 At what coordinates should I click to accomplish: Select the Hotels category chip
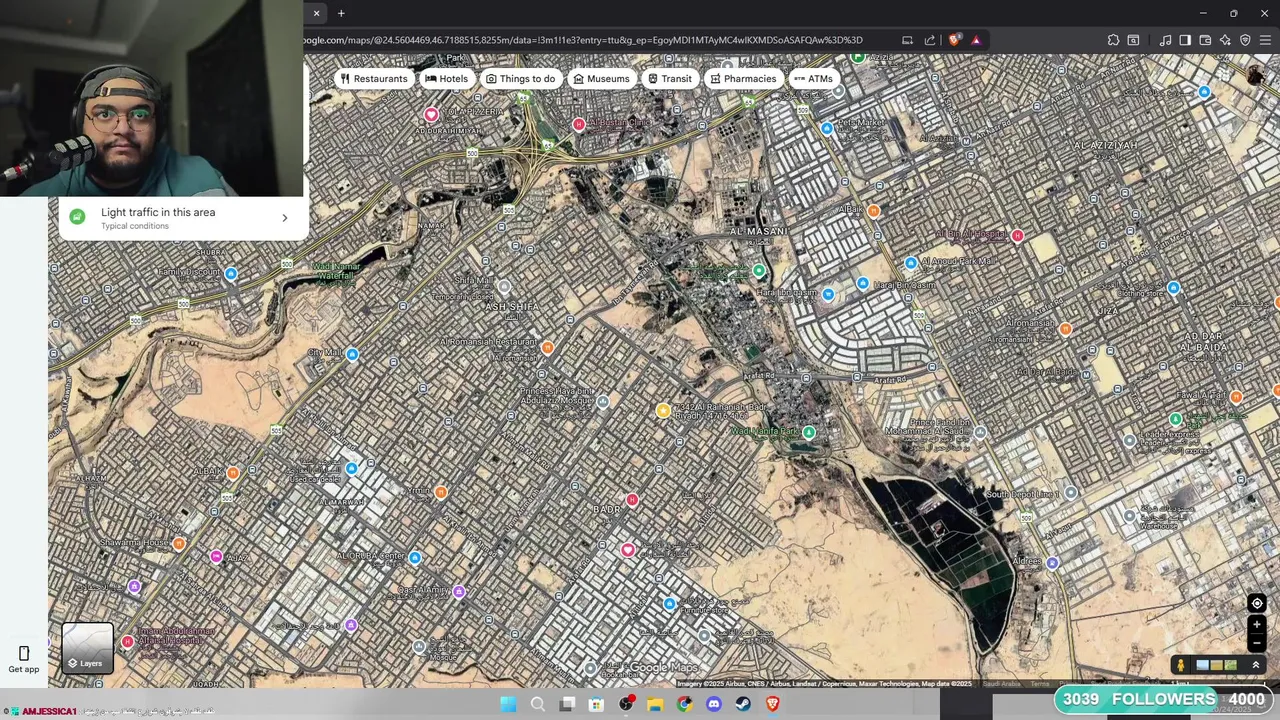pyautogui.click(x=446, y=78)
